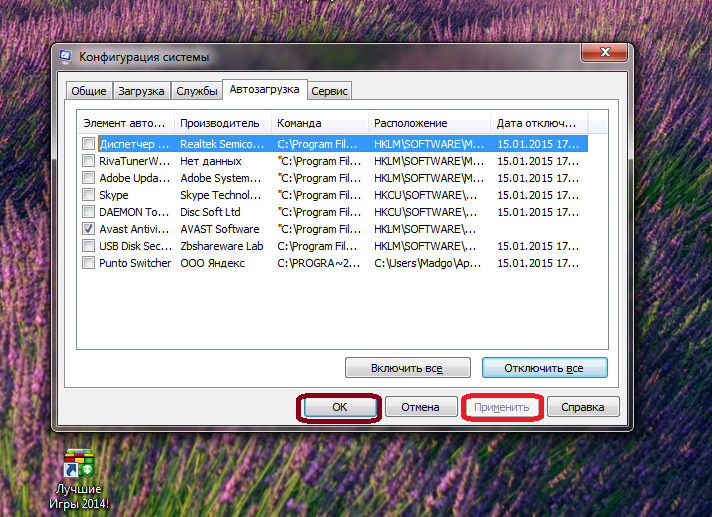Select the AVAST Software cell
Image resolution: width=712 pixels, height=517 pixels.
(220, 229)
